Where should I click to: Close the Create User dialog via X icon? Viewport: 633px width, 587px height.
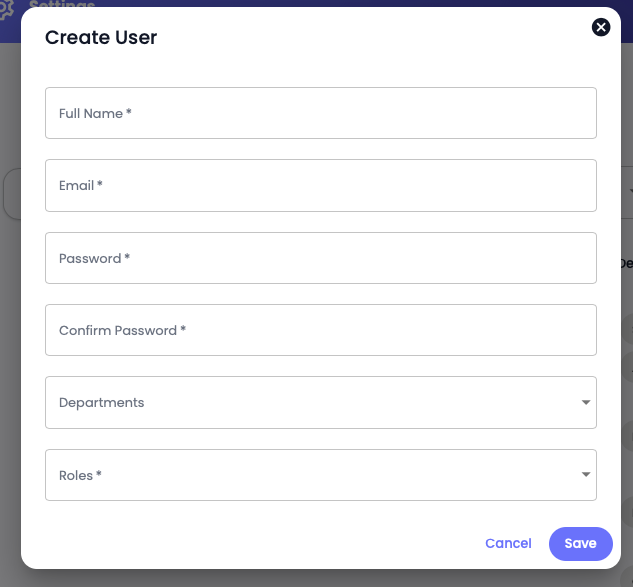601,27
